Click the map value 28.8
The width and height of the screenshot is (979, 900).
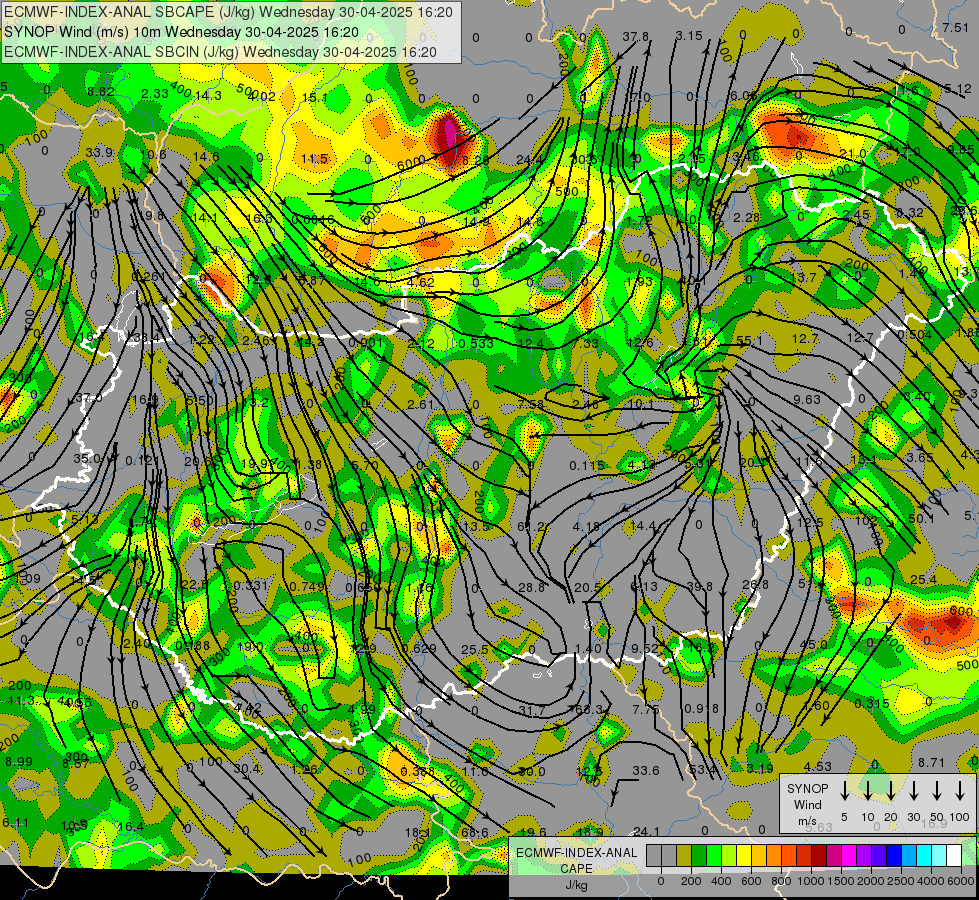pos(531,588)
